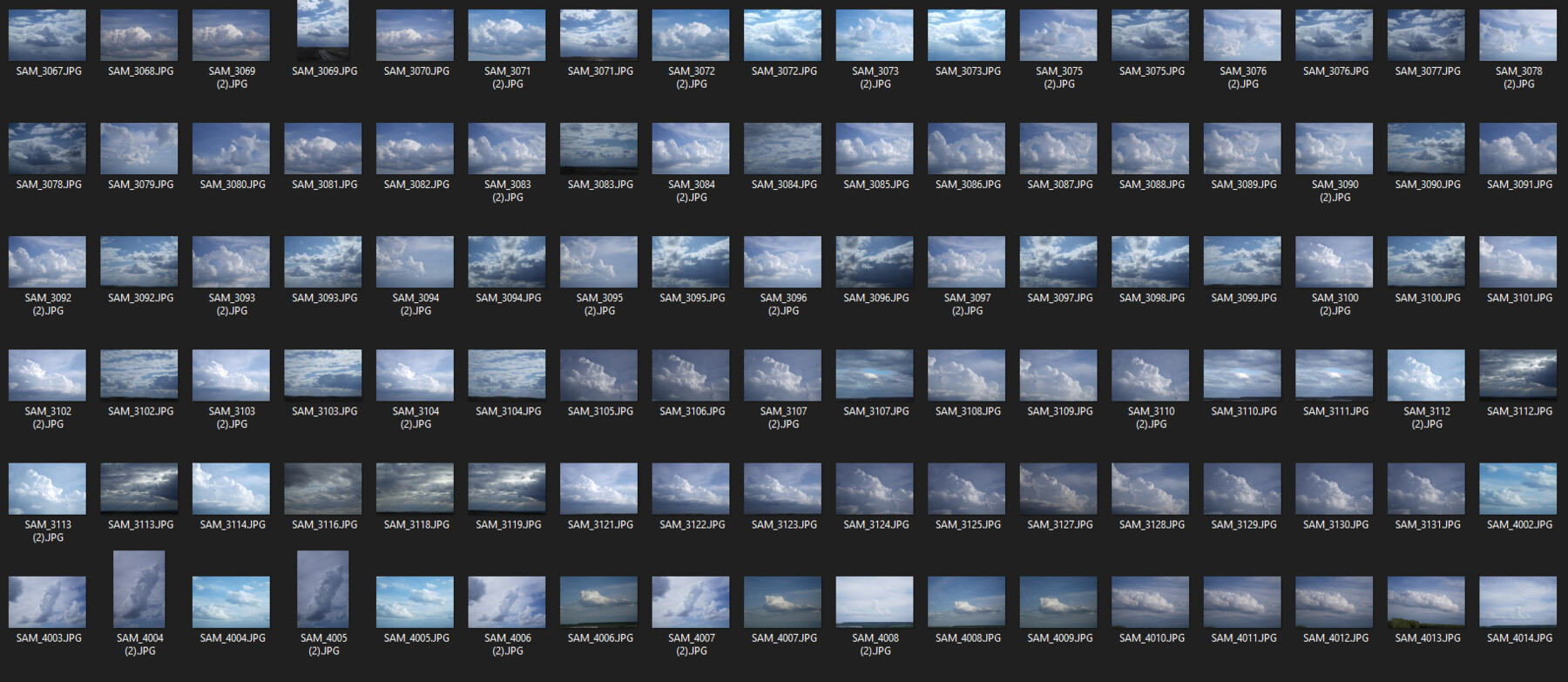The image size is (1568, 682).
Task: Select the SAM_3082.JPG name label
Action: pos(416,185)
